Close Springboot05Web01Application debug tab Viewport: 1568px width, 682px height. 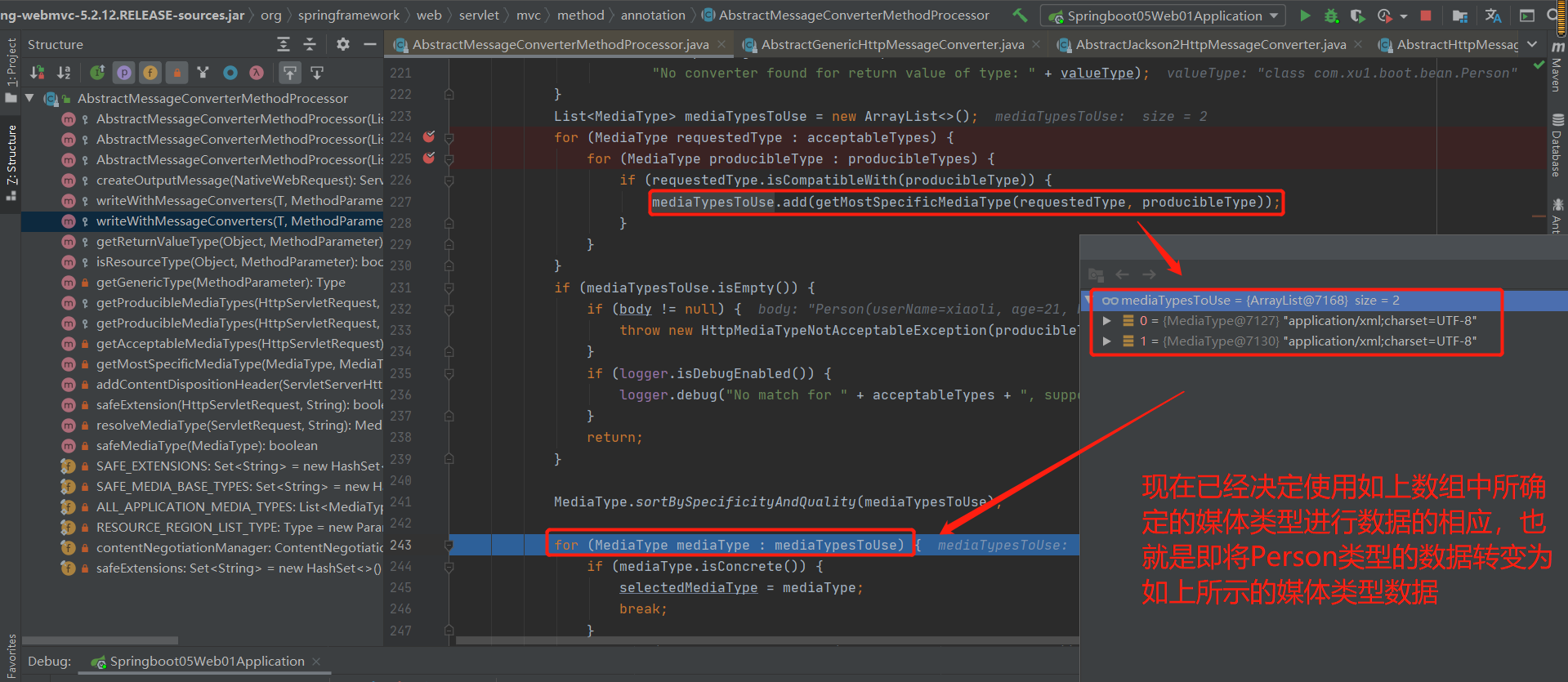(x=316, y=661)
